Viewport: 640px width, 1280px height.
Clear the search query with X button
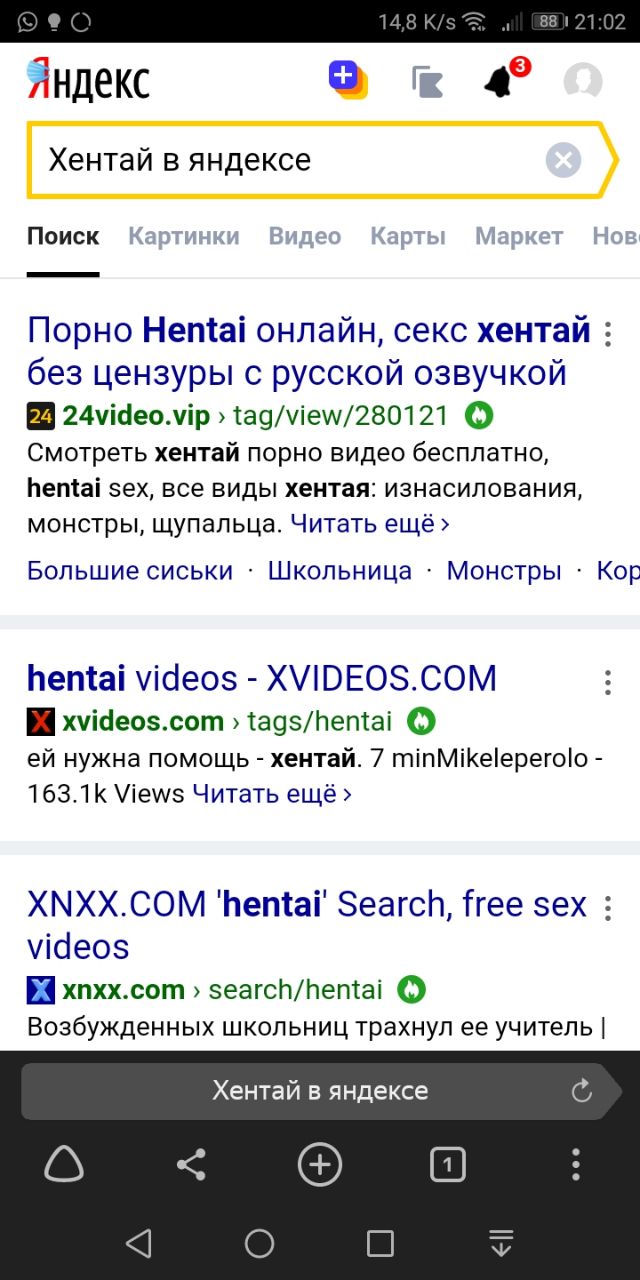tap(564, 160)
